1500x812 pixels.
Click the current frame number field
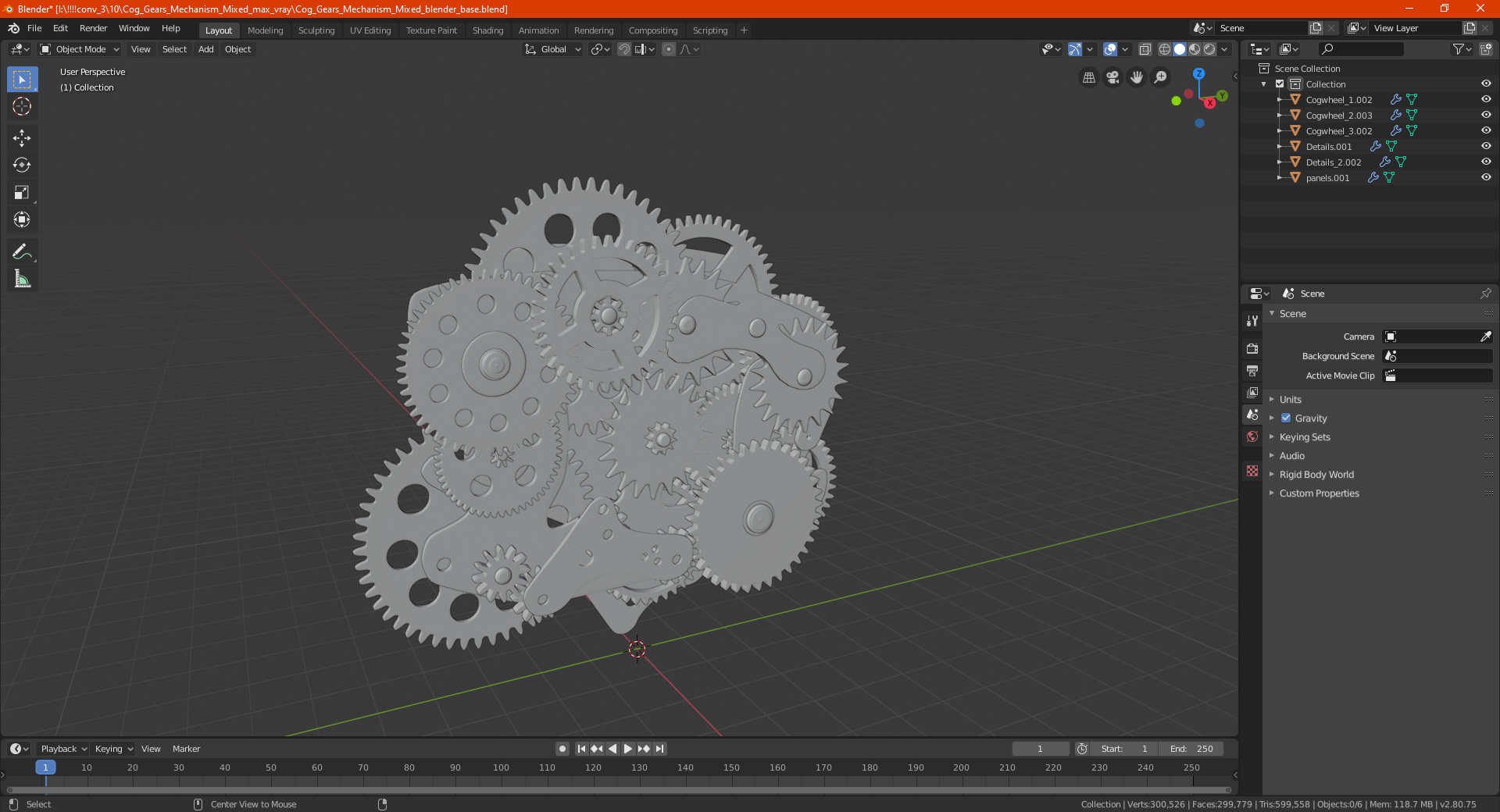1040,749
